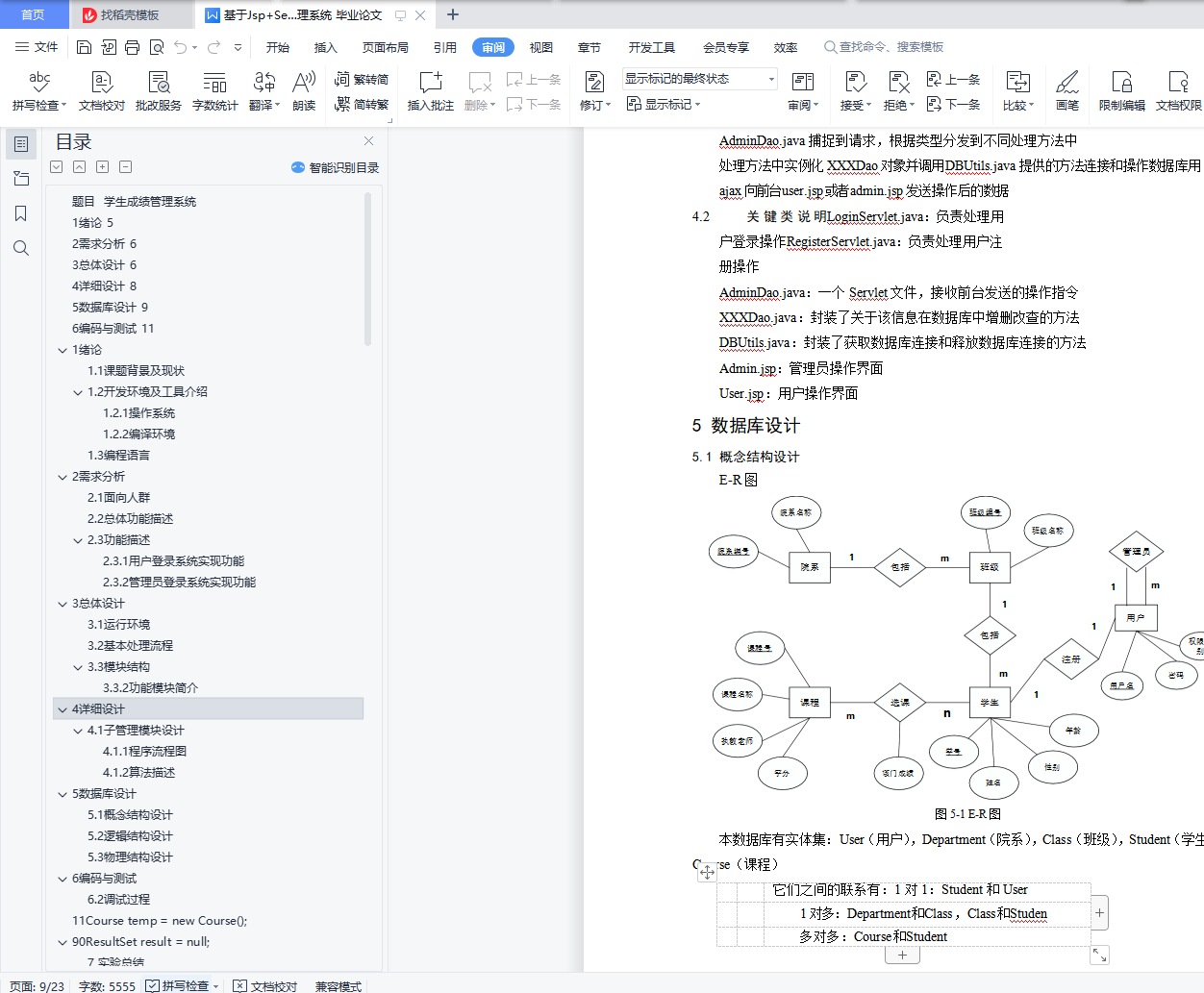Viewport: 1204px width, 993px height.
Task: Open 限制编辑 restrict editing
Action: point(1121,91)
